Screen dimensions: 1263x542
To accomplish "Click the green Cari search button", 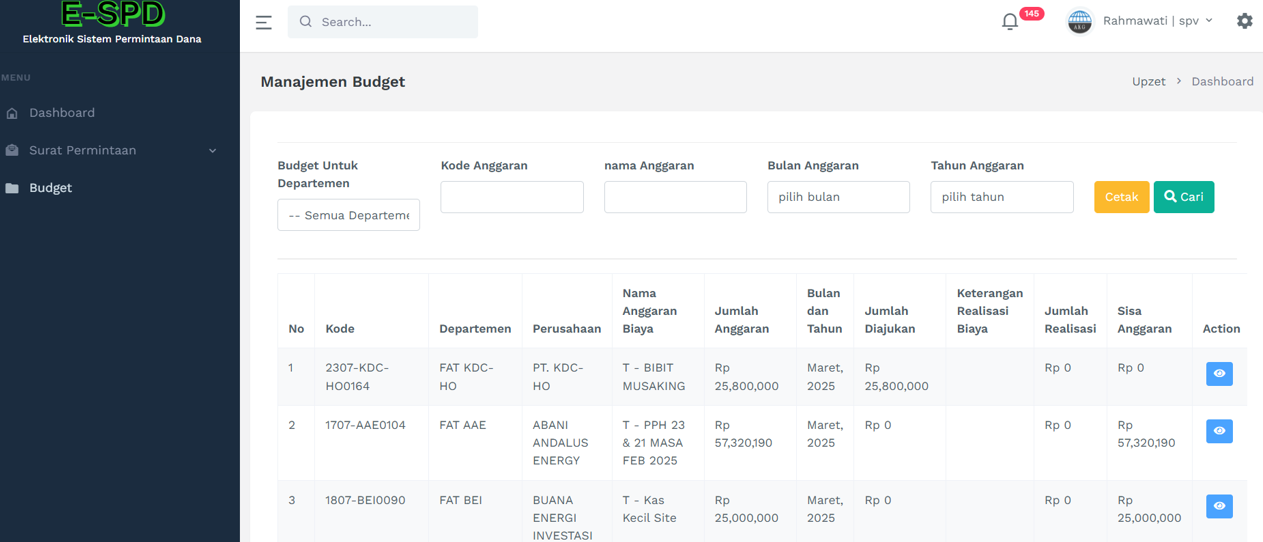I will point(1184,197).
